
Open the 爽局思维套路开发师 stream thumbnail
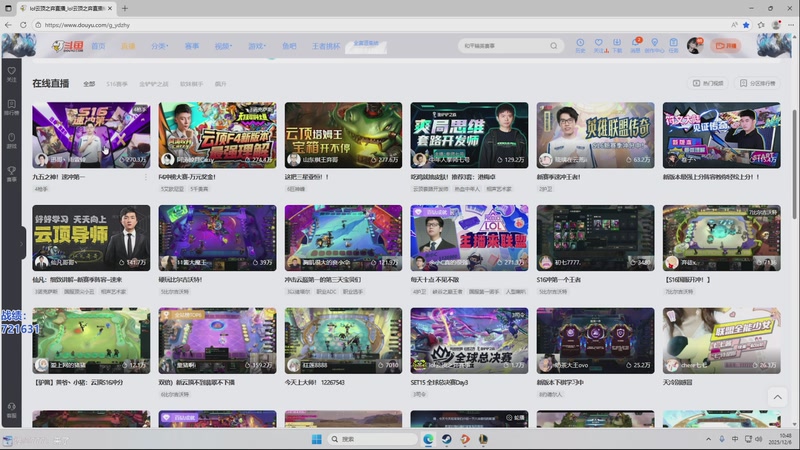pos(469,135)
